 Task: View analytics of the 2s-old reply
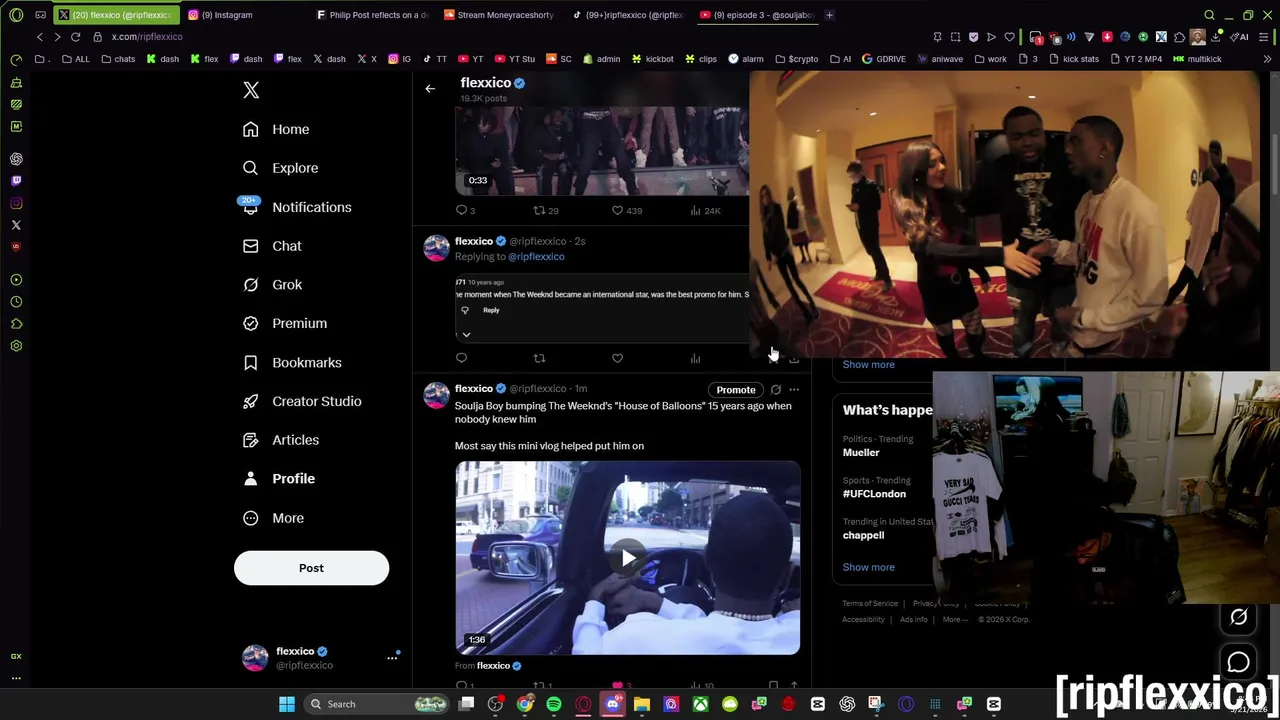tap(695, 358)
